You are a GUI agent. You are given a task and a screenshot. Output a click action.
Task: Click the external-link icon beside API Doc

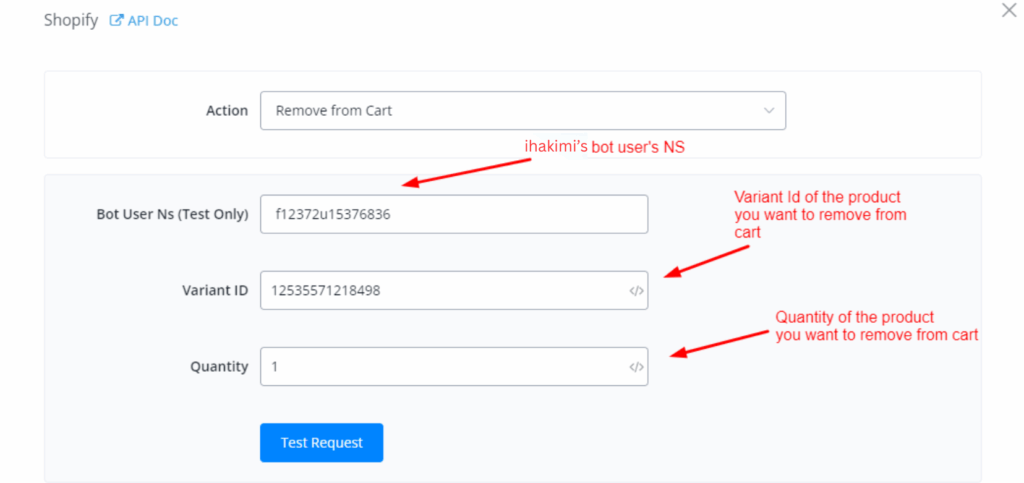coord(116,20)
